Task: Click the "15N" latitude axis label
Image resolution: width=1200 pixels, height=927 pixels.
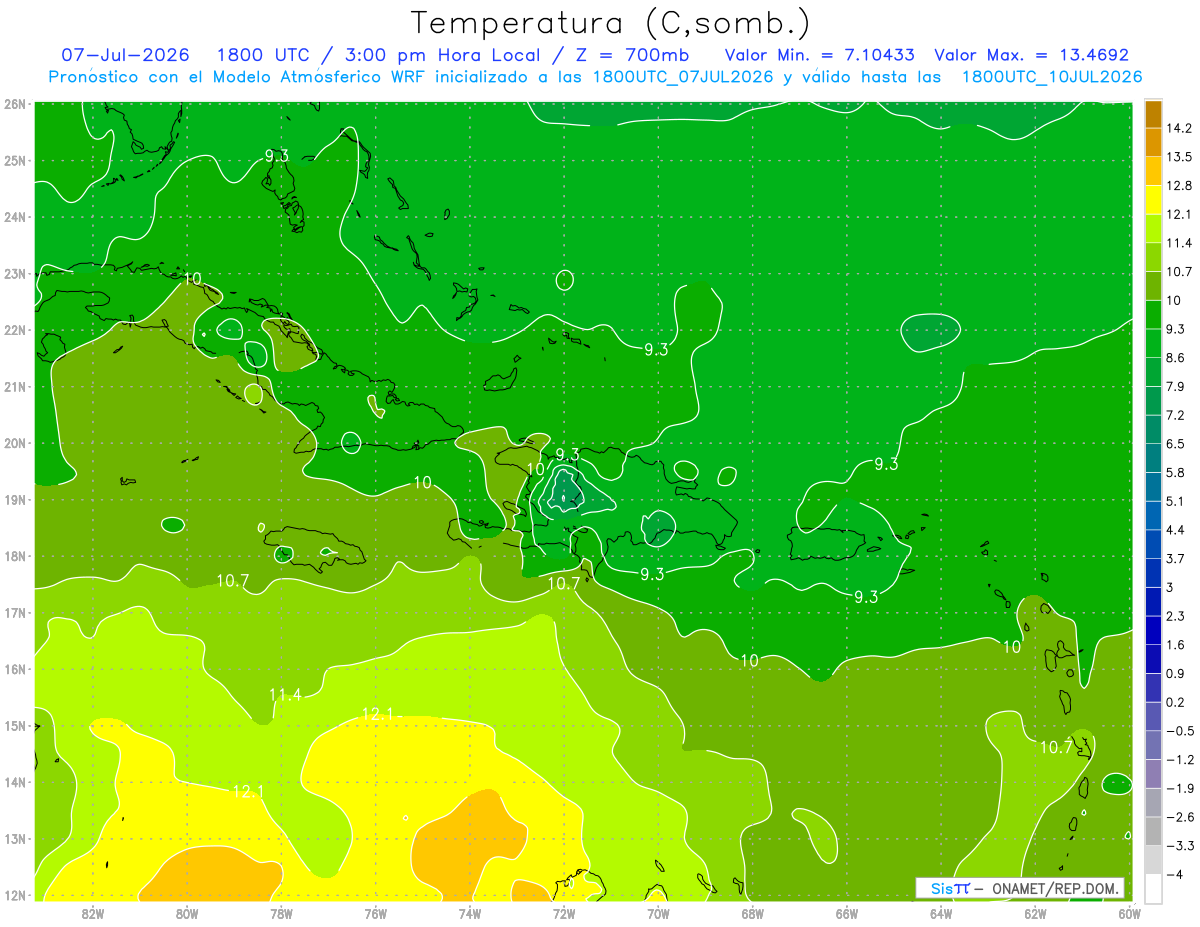Action: (x=14, y=726)
